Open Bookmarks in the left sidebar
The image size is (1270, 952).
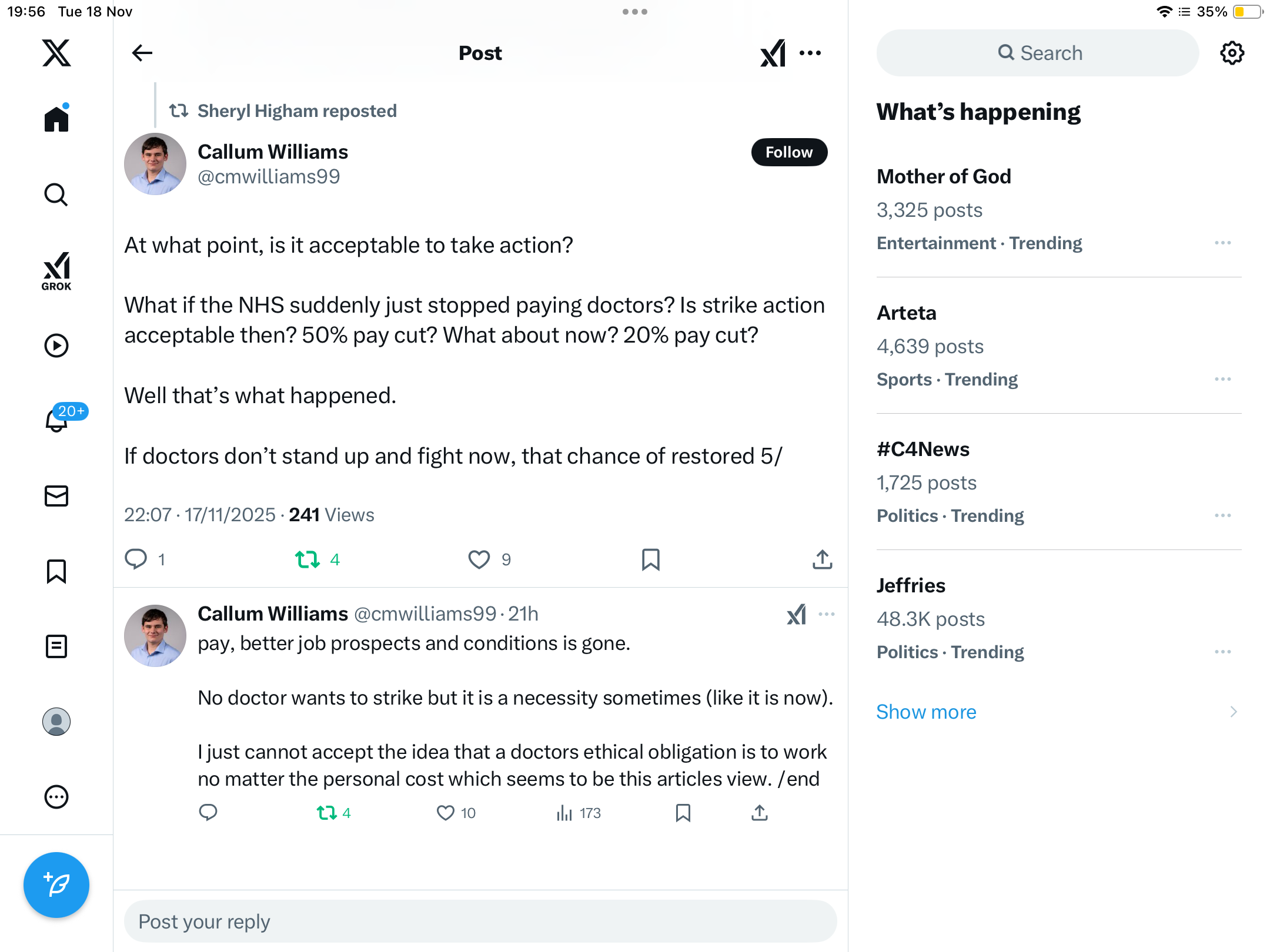[56, 571]
